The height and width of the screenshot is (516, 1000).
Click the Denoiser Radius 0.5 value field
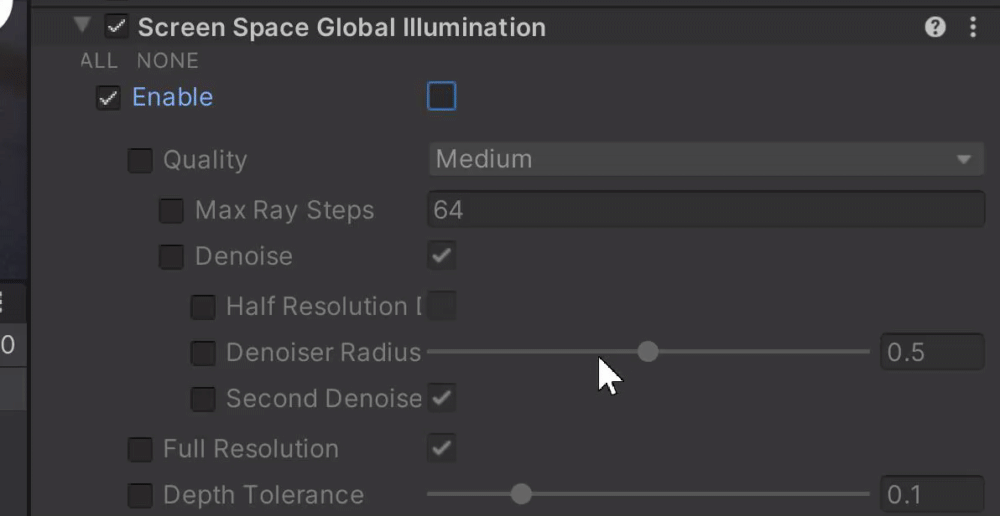point(932,353)
